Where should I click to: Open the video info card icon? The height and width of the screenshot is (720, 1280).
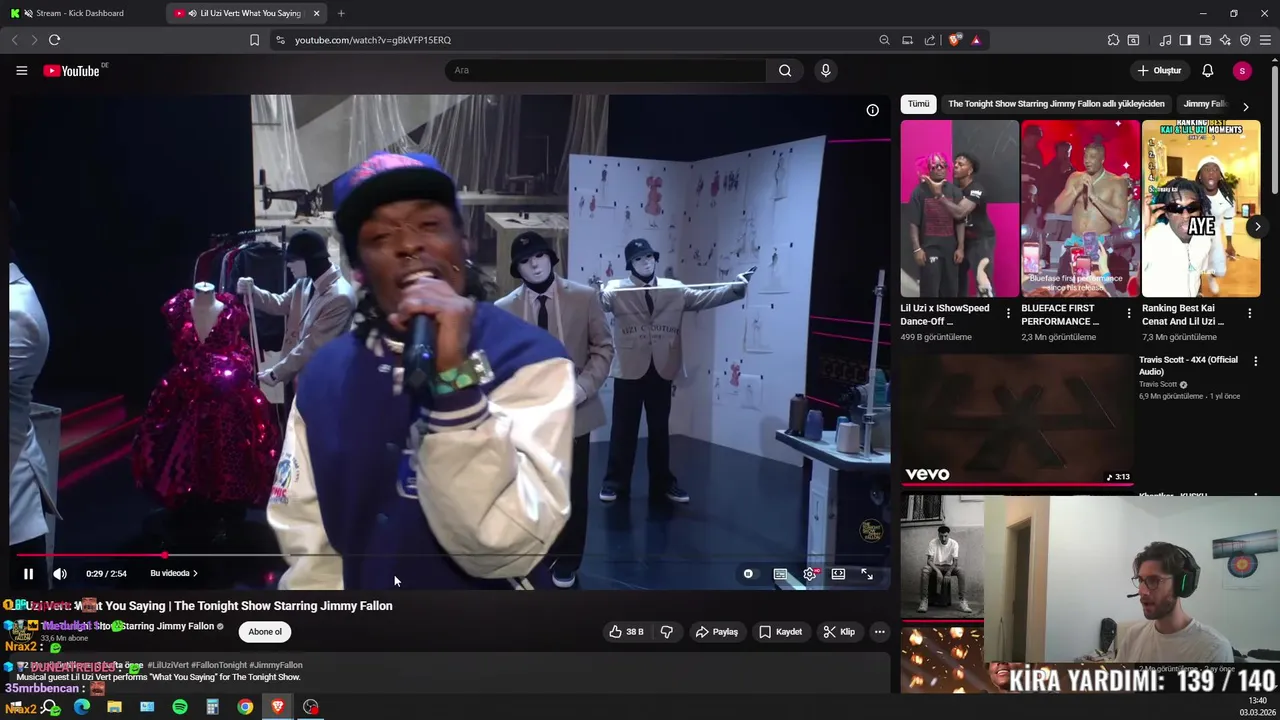872,110
